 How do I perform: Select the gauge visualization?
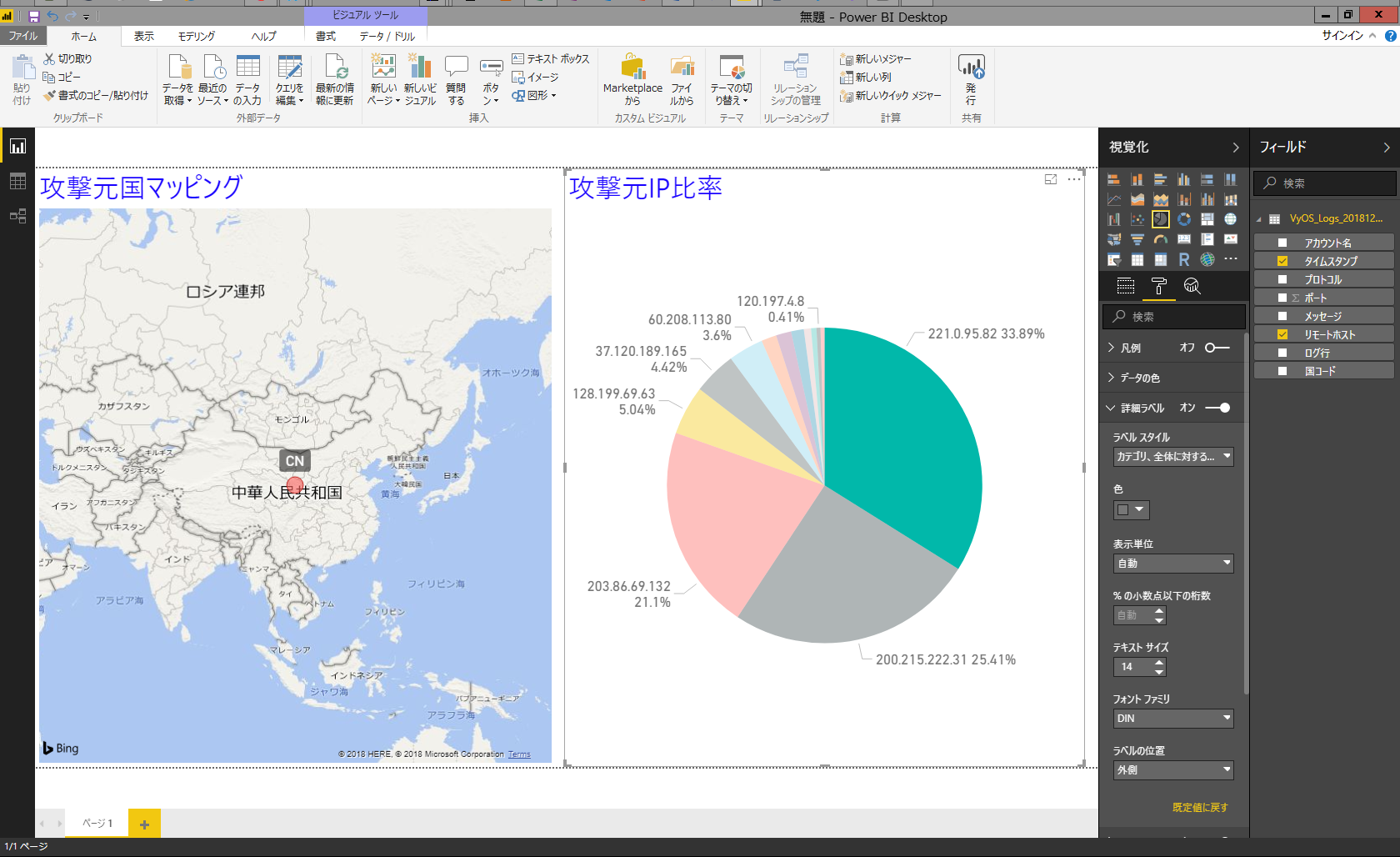(1160, 239)
